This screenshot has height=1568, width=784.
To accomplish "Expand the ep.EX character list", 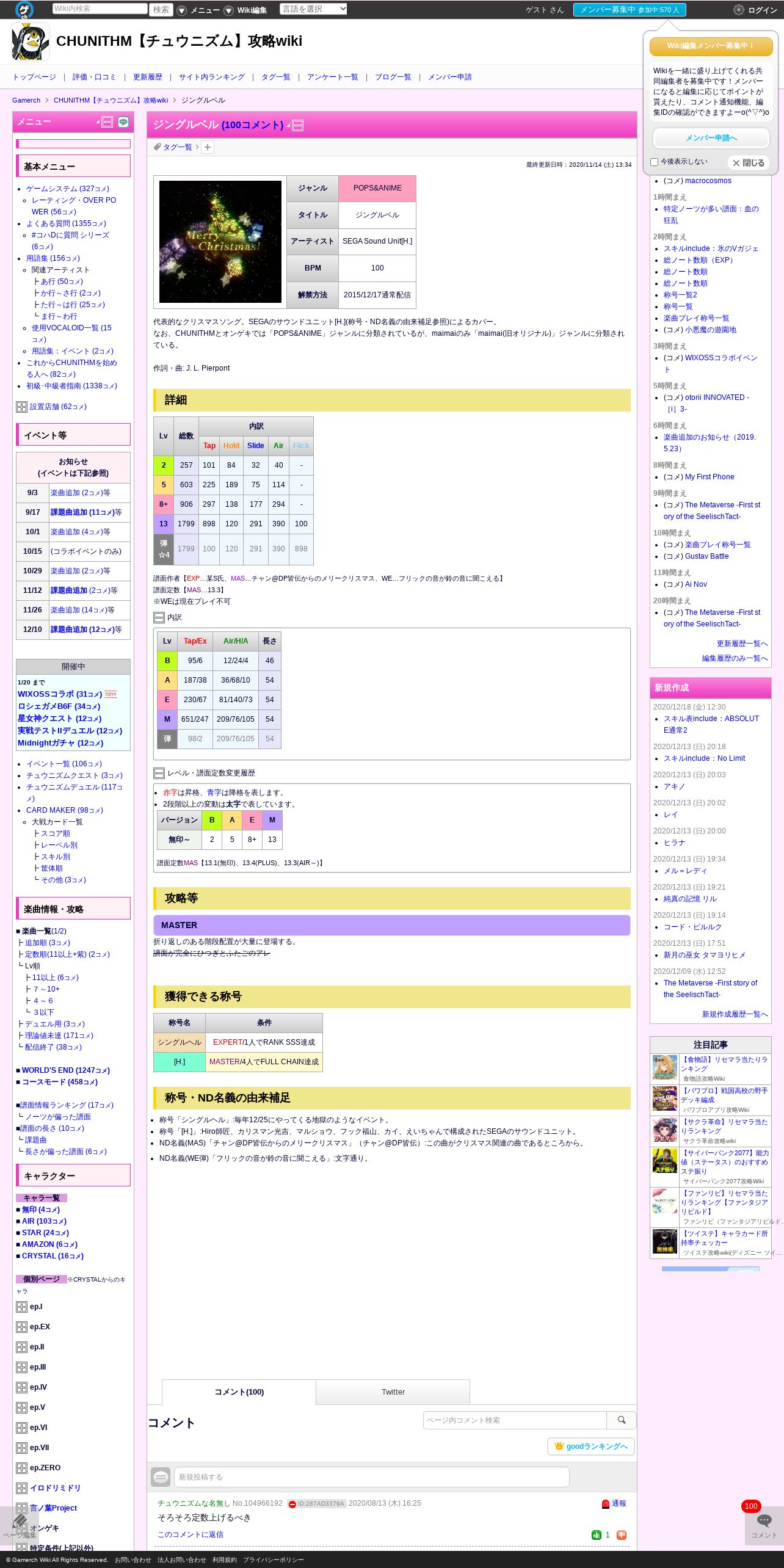I will point(21,1327).
